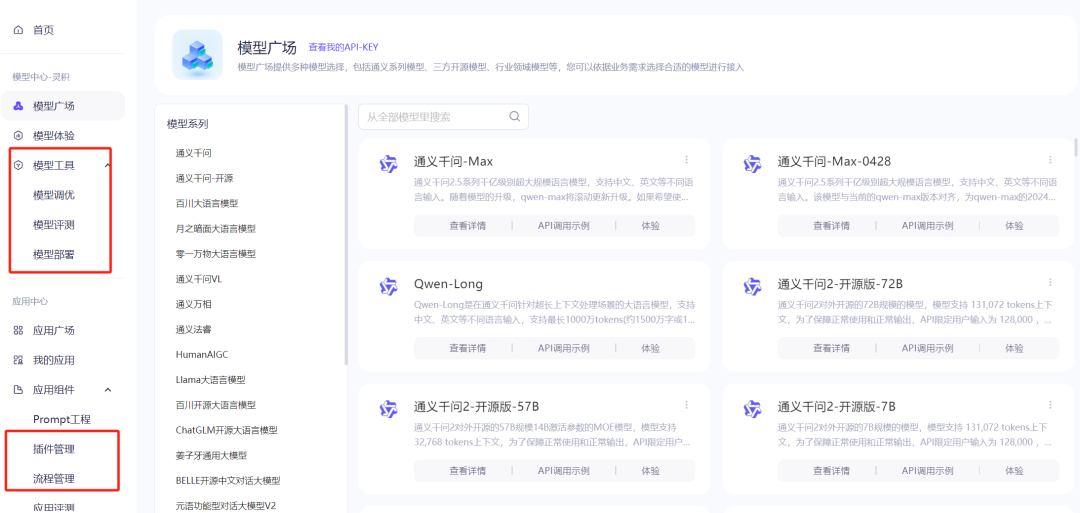Open more options on 通义千问2-开源版-72B card
This screenshot has height=513, width=1080.
tap(1050, 282)
